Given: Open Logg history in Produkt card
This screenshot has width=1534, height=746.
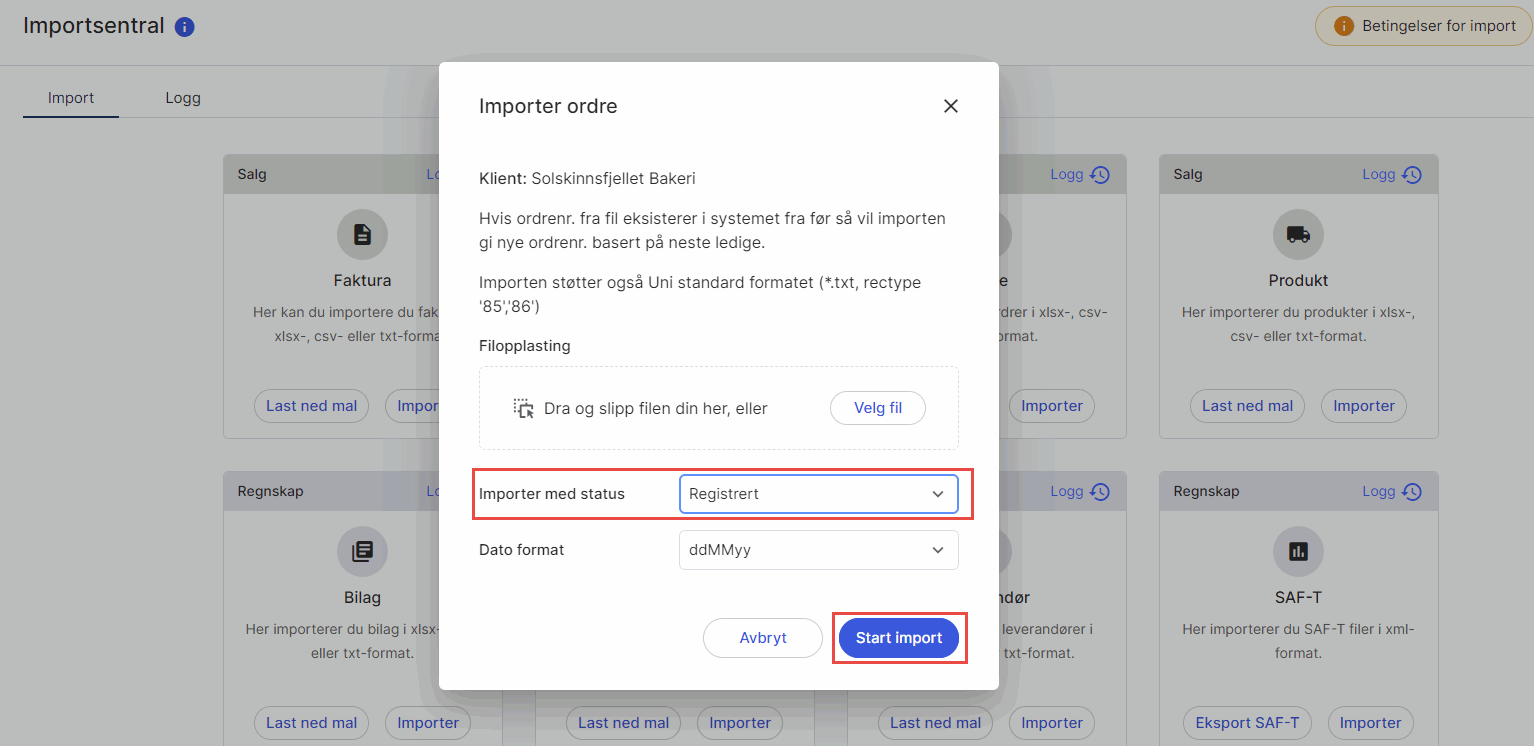Looking at the screenshot, I should tap(1392, 174).
